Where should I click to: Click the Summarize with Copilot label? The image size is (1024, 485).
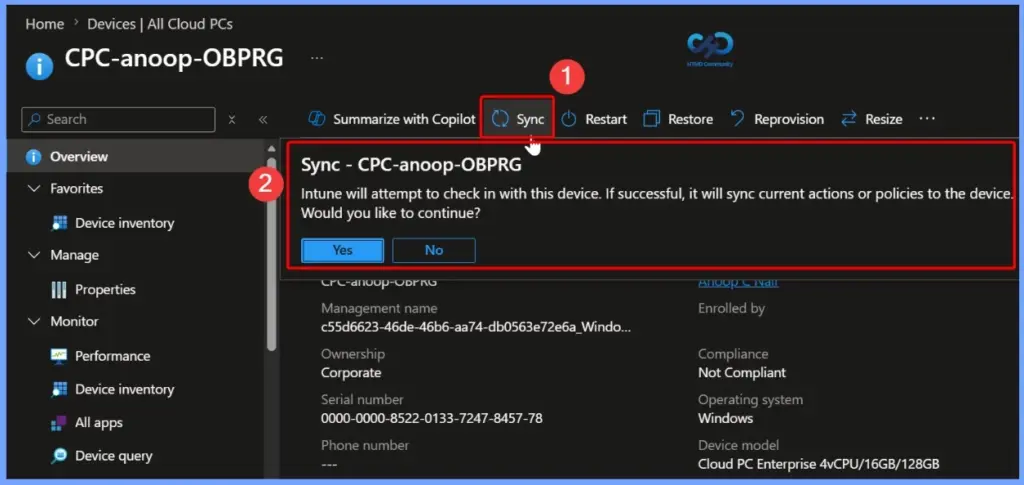pyautogui.click(x=404, y=119)
